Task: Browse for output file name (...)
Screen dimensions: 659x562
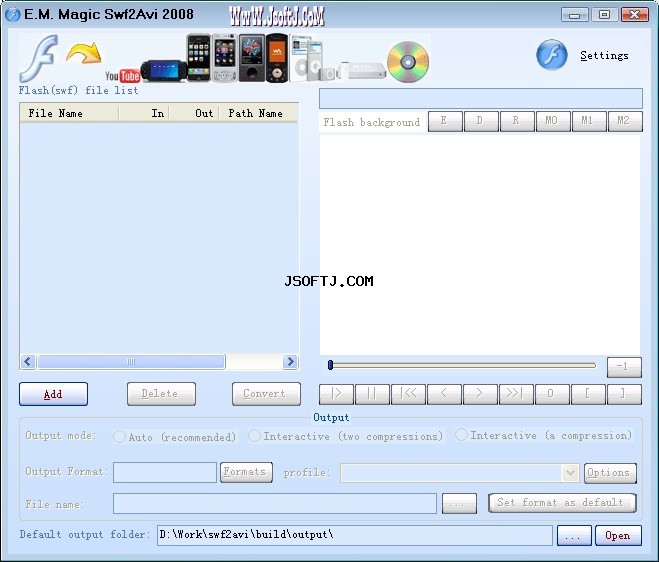Action: coord(459,504)
